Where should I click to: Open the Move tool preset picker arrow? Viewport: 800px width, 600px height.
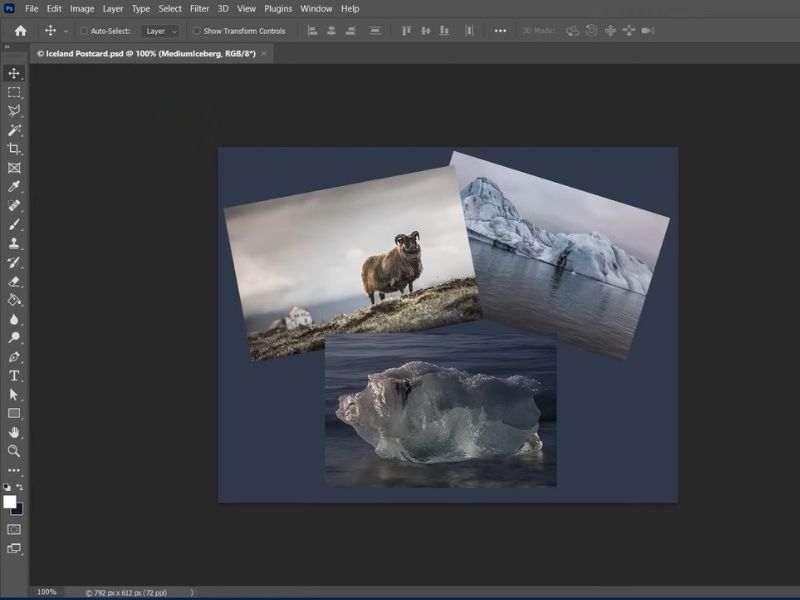click(66, 31)
